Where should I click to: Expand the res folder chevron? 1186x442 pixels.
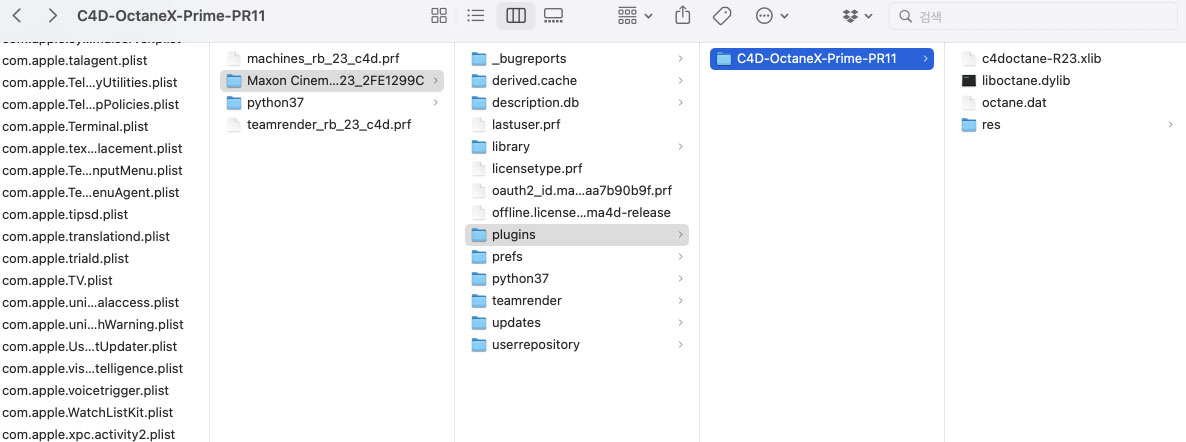[1171, 124]
